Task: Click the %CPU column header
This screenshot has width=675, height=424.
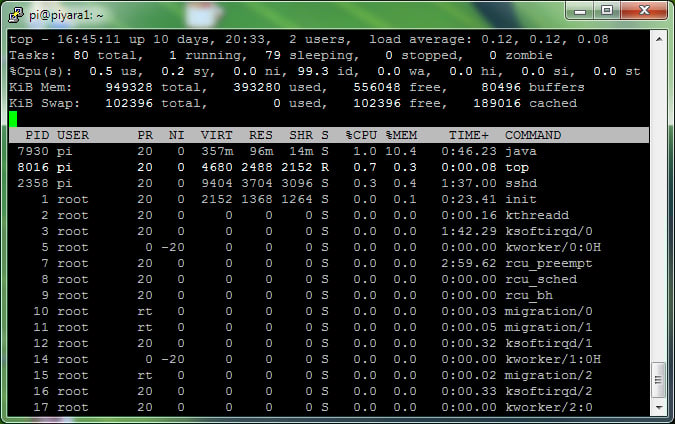Action: click(x=360, y=135)
